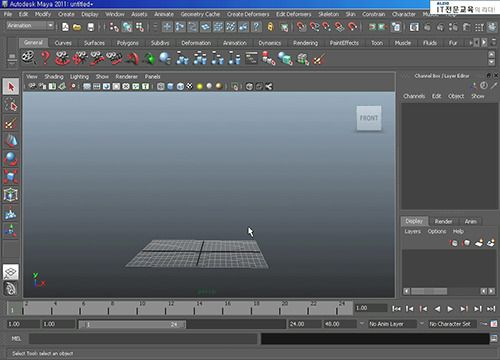500x360 pixels.
Task: Switch to the Polygons shelf tab
Action: 127,43
